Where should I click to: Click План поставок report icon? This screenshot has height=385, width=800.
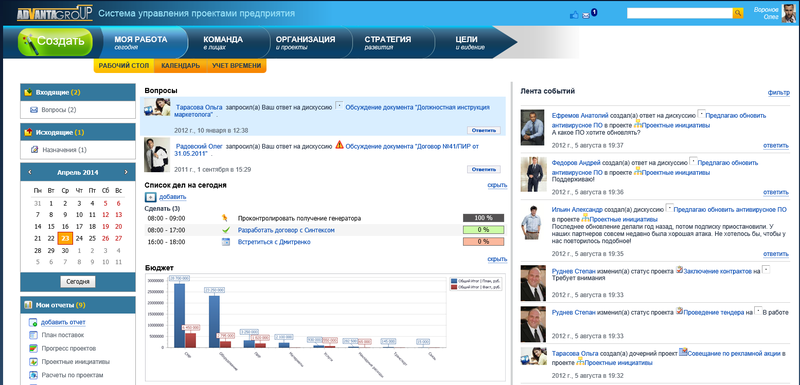pos(33,335)
